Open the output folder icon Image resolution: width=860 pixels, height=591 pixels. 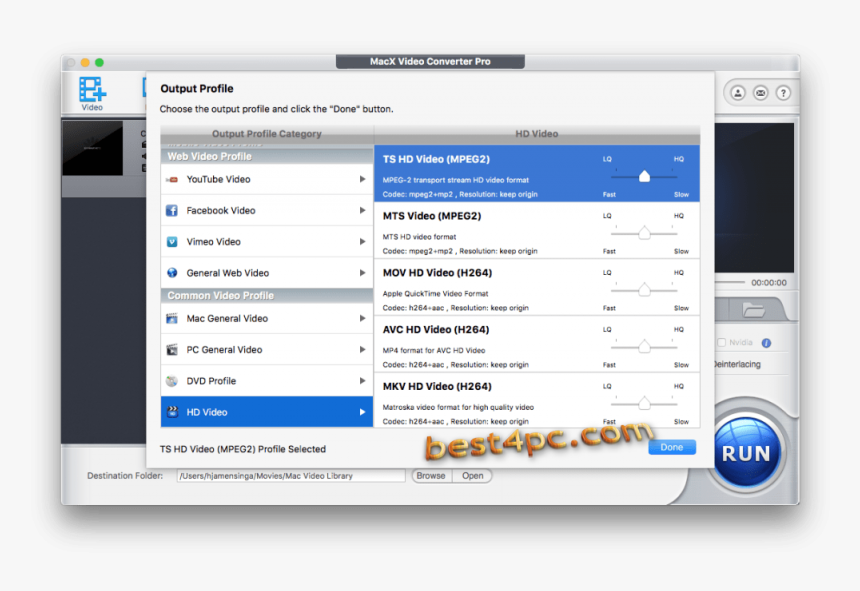(x=753, y=310)
